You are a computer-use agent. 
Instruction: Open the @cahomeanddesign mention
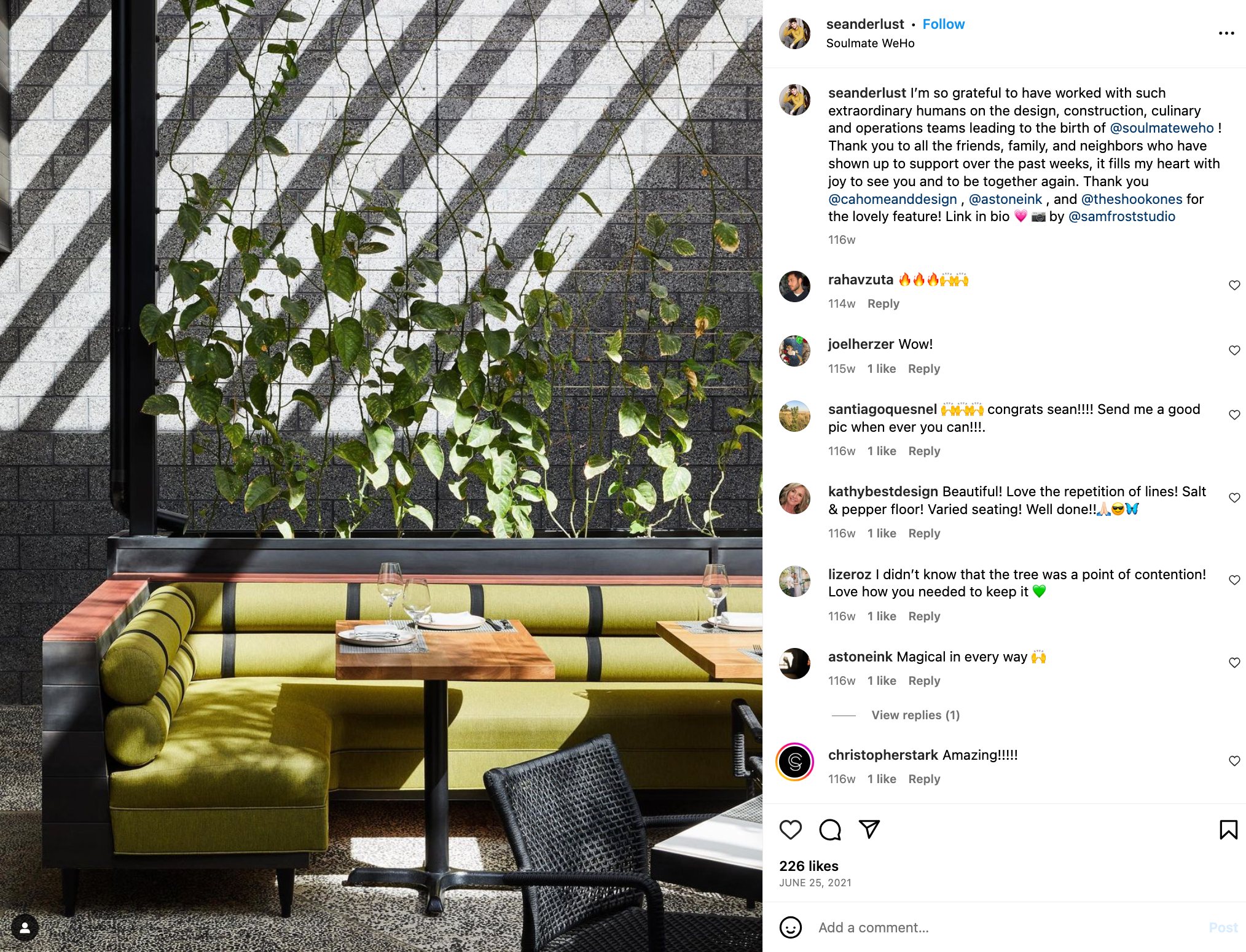pyautogui.click(x=893, y=199)
